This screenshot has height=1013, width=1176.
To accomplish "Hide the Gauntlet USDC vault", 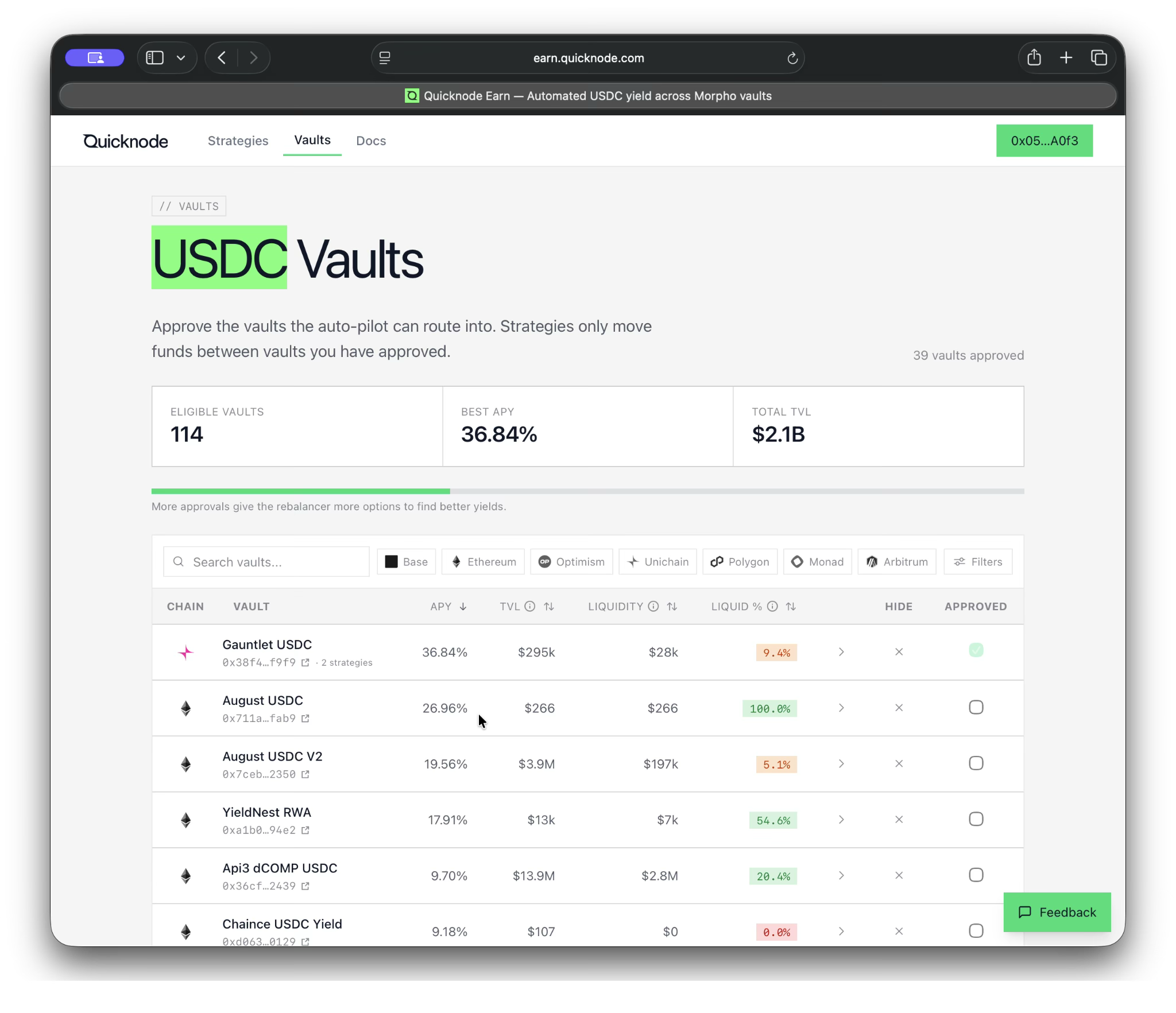I will pyautogui.click(x=899, y=652).
